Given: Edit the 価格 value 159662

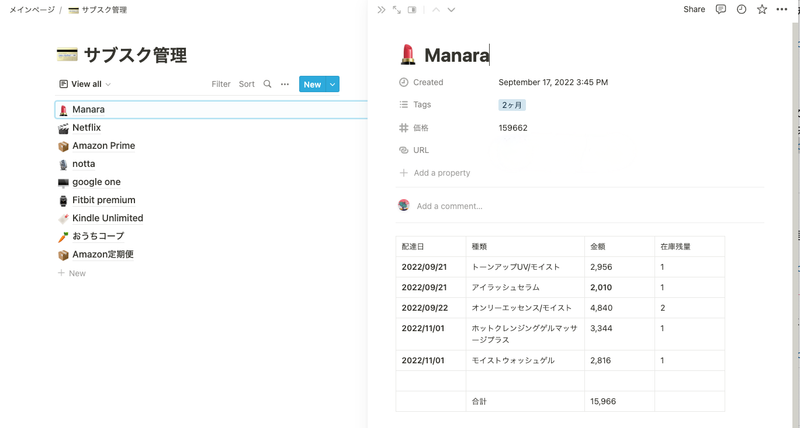Looking at the screenshot, I should [x=513, y=128].
